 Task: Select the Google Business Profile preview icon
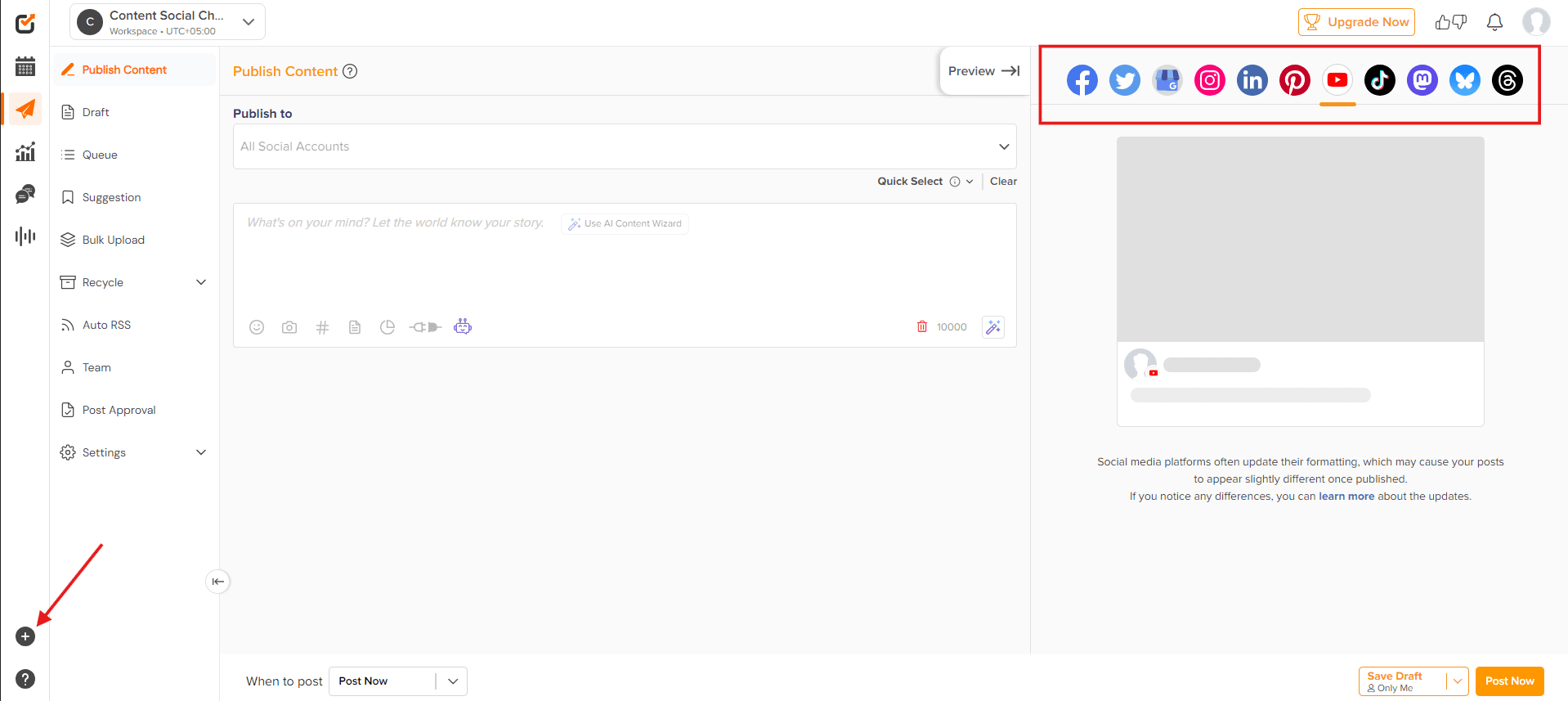[x=1167, y=80]
